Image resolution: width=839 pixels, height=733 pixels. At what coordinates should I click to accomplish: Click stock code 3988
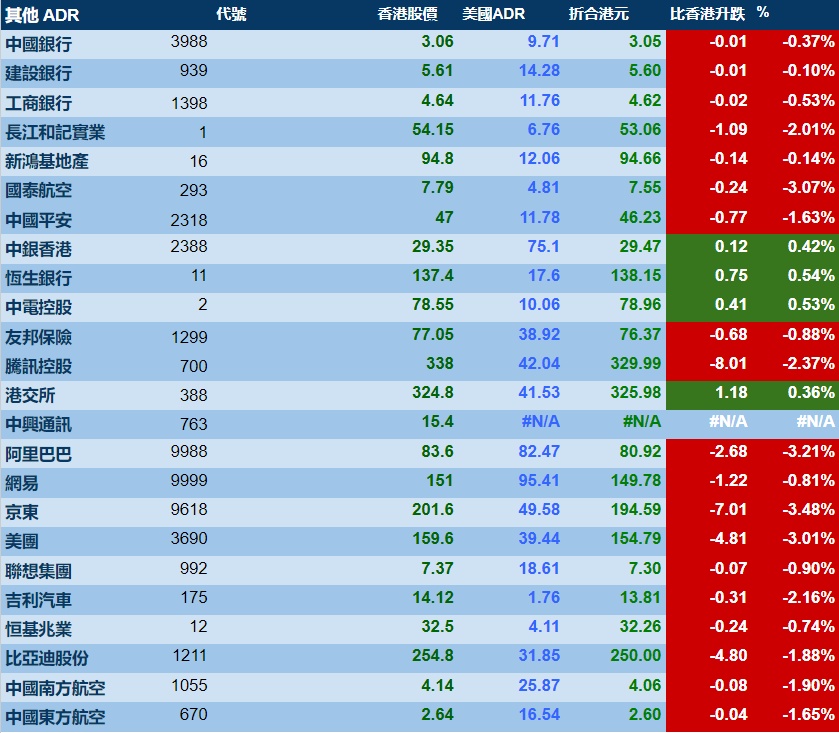pyautogui.click(x=189, y=41)
